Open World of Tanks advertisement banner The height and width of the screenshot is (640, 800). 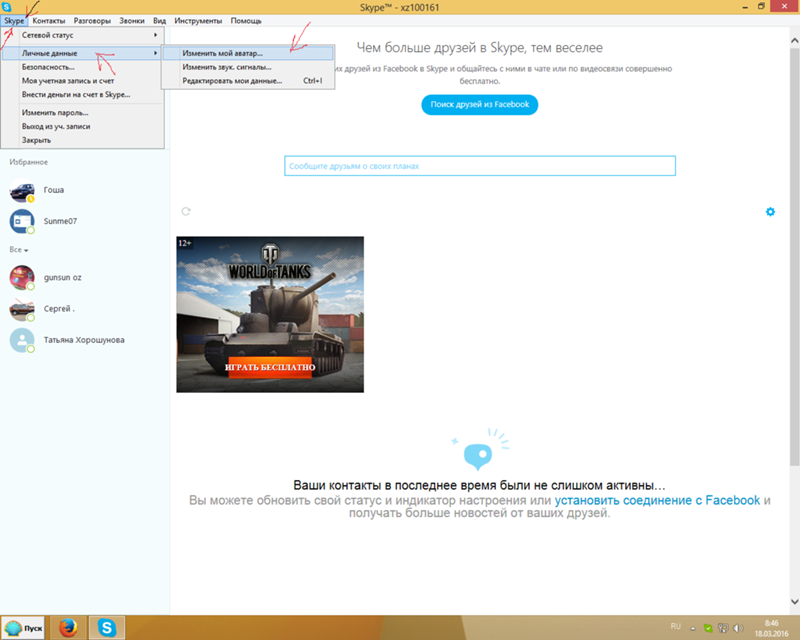pos(270,314)
